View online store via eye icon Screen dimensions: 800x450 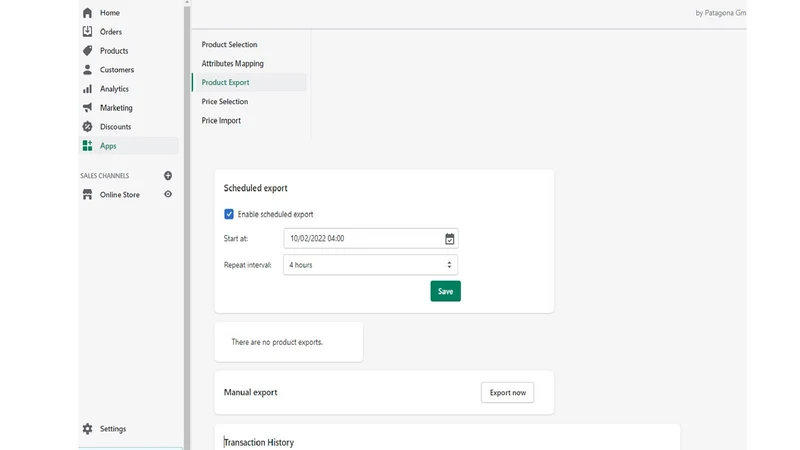click(168, 194)
